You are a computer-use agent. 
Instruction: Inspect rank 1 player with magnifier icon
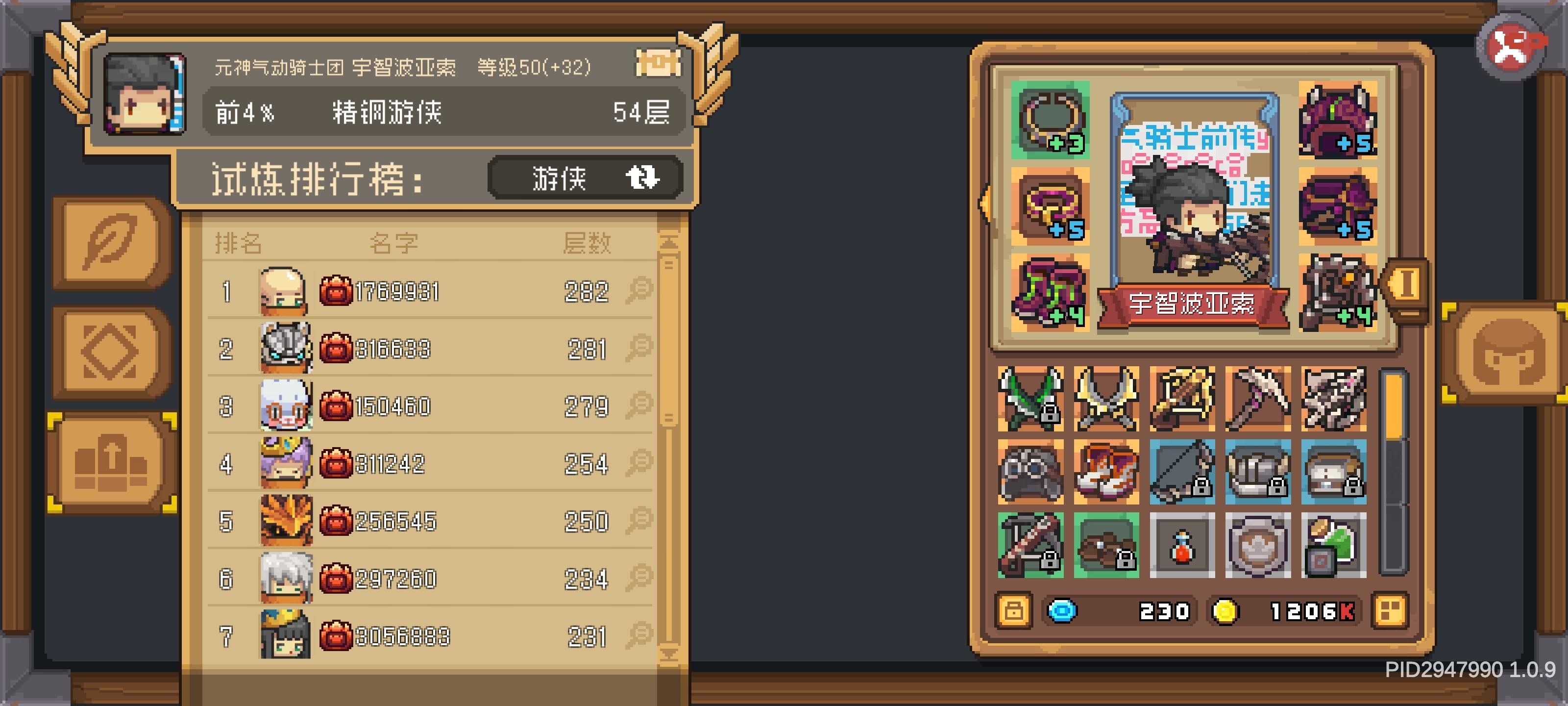tap(639, 290)
